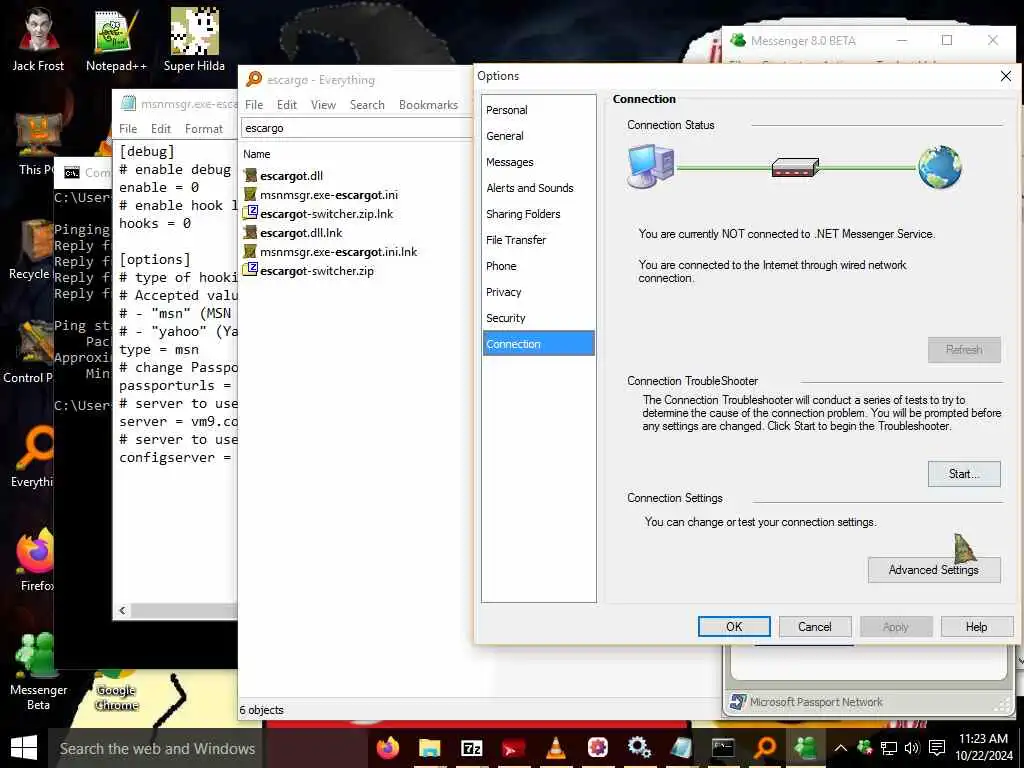Screen dimensions: 1024x768
Task: Select escargot-switcher.zip in the results
Action: coord(308,270)
